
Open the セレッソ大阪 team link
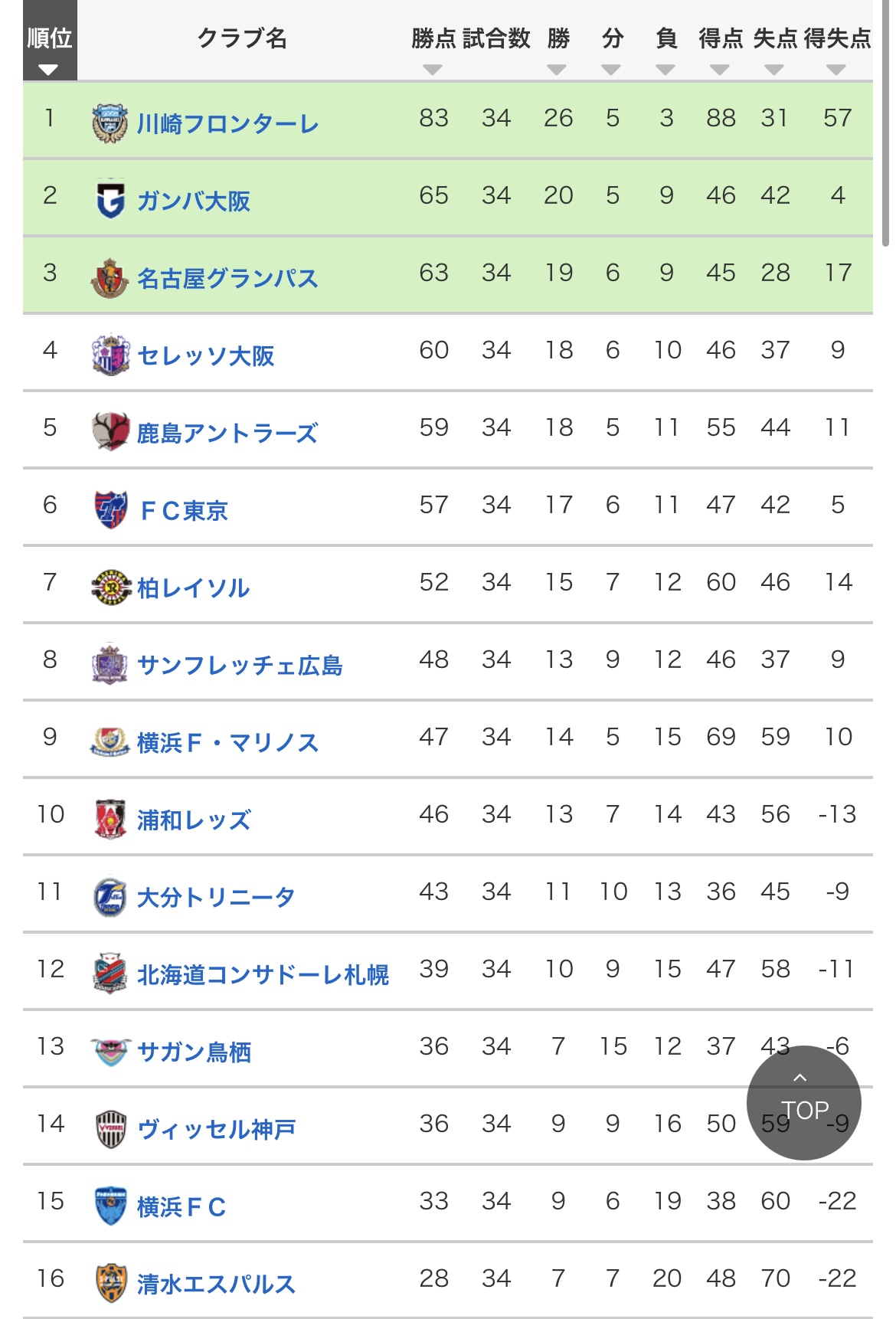[x=206, y=356]
